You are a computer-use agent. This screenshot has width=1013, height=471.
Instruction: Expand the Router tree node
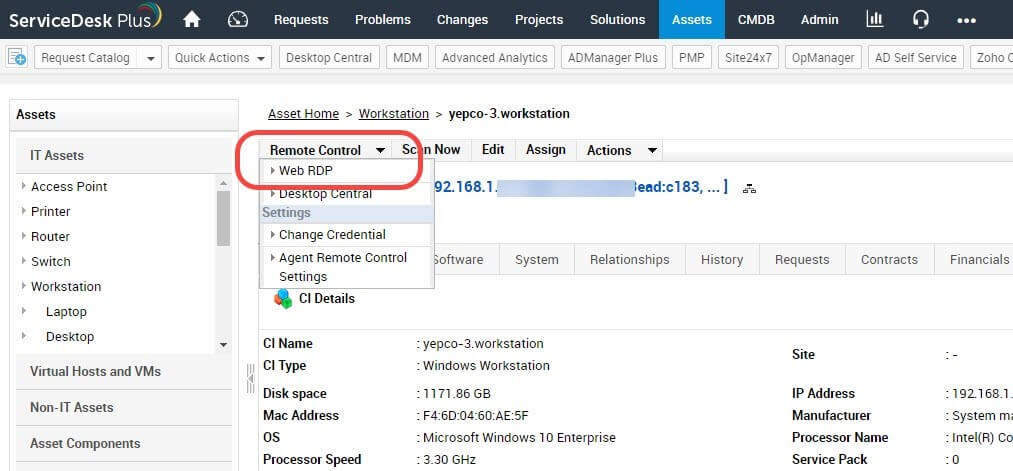tap(24, 236)
